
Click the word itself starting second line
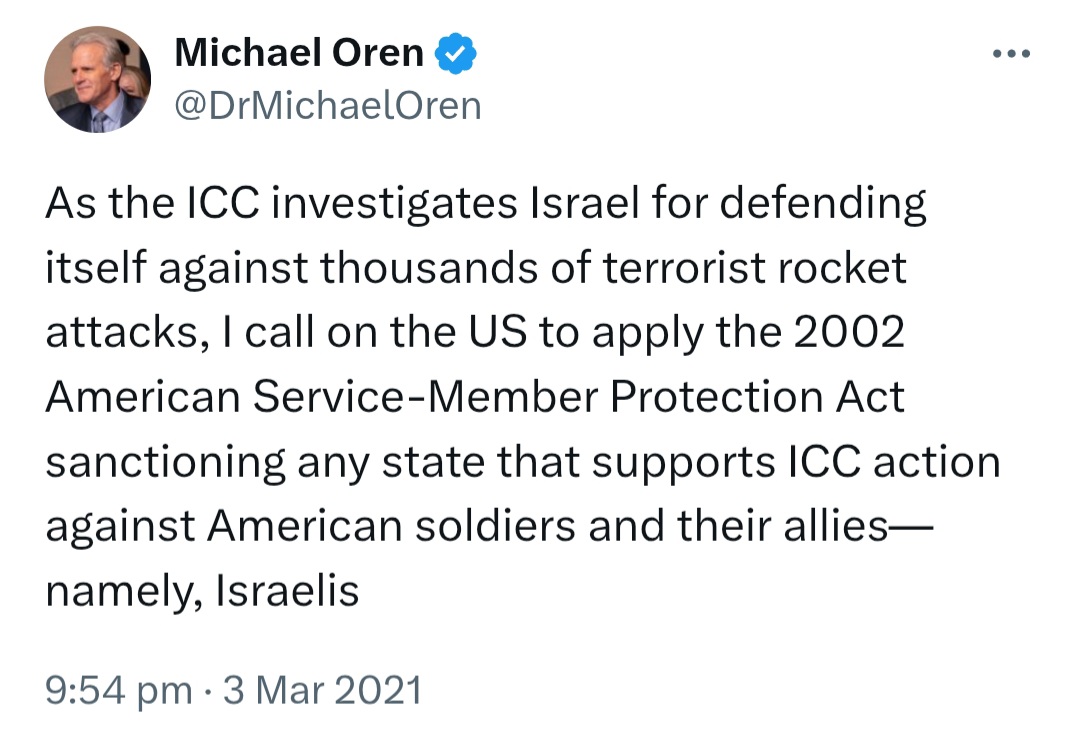(96, 267)
